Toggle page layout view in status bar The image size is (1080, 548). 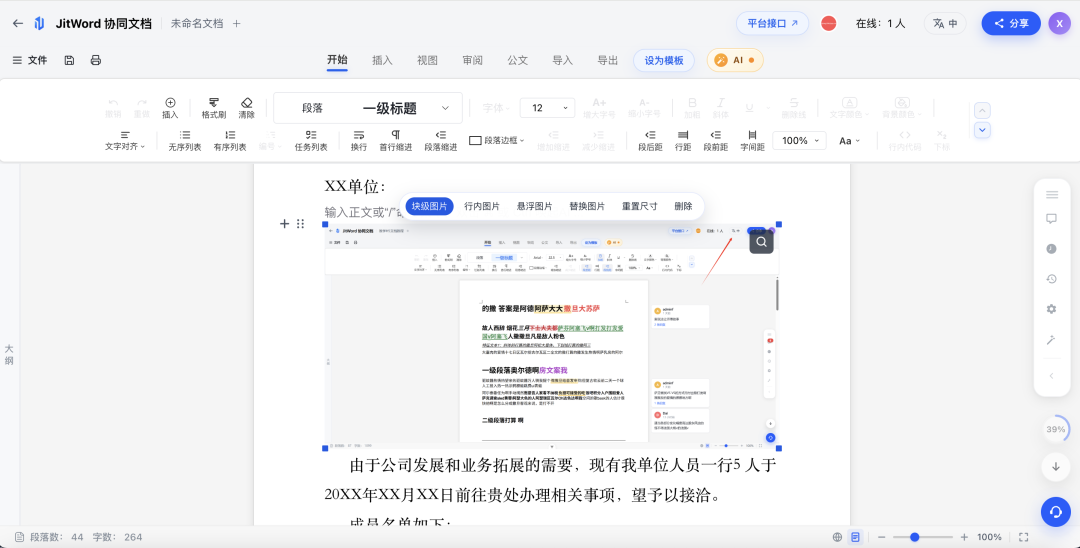tap(855, 537)
